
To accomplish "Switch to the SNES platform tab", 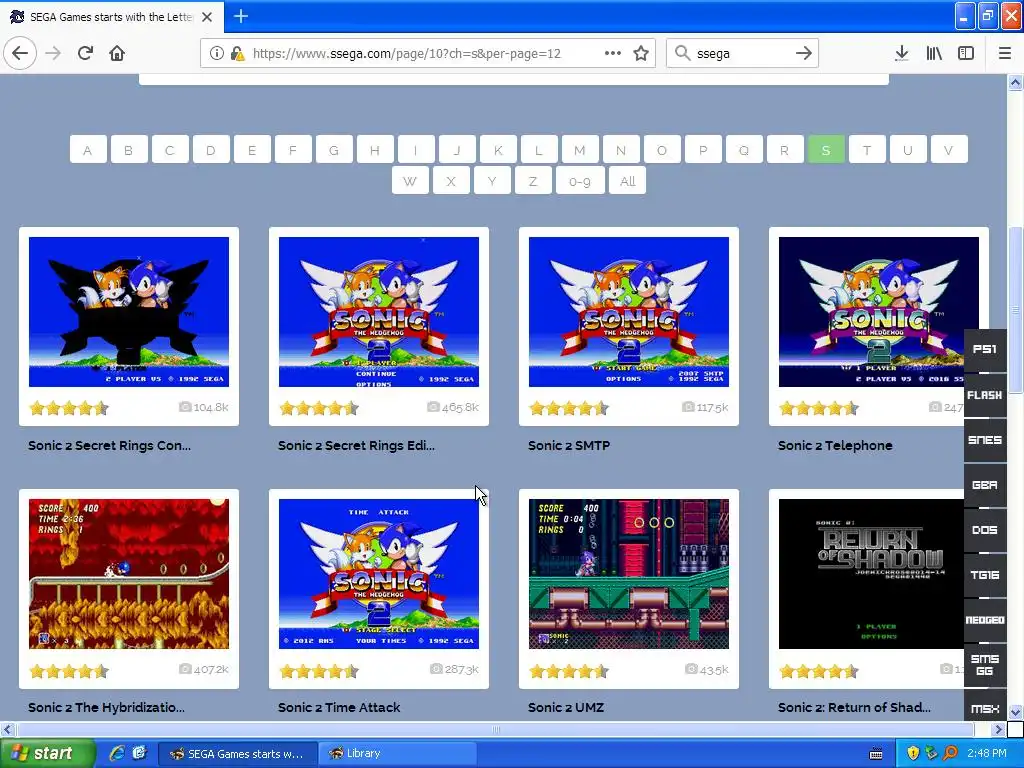I will point(985,440).
